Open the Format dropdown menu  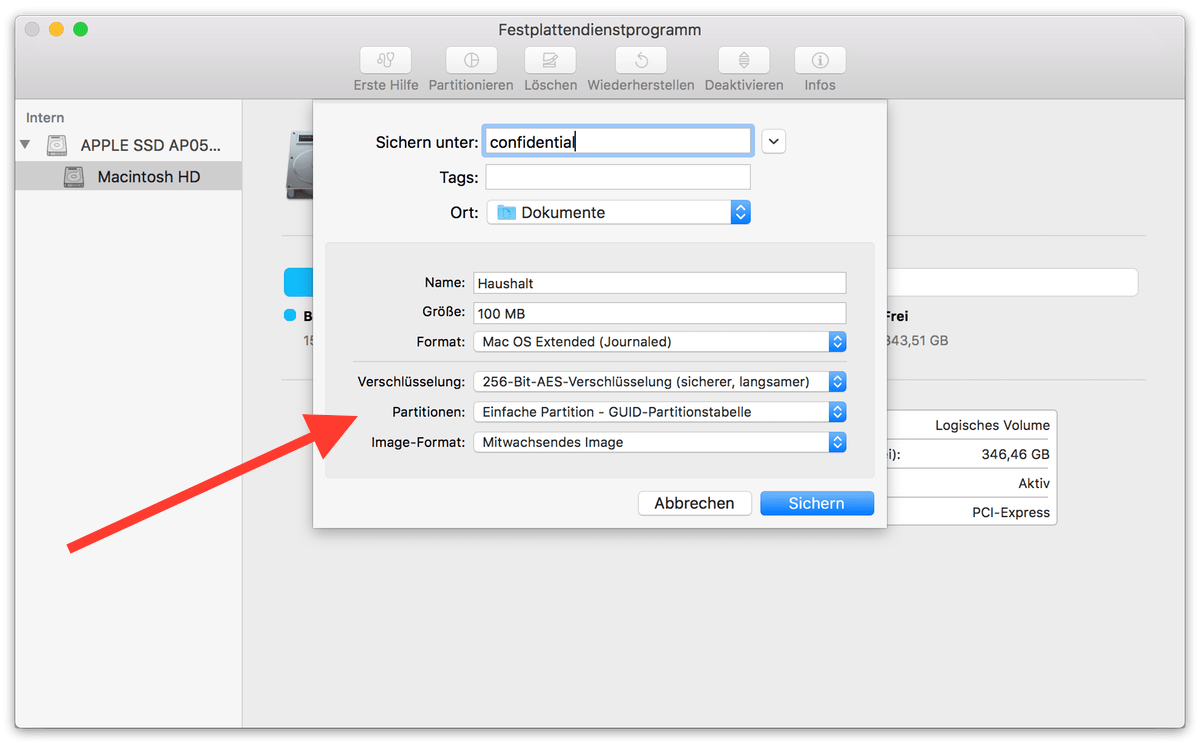click(x=659, y=342)
